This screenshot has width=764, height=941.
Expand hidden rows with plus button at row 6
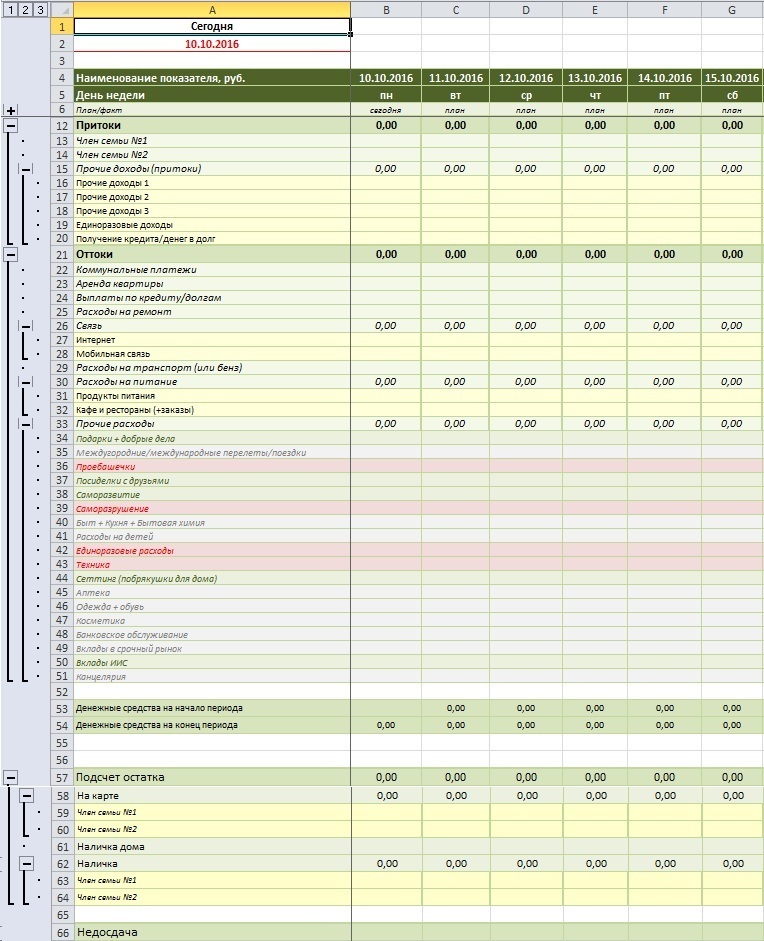tap(11, 110)
